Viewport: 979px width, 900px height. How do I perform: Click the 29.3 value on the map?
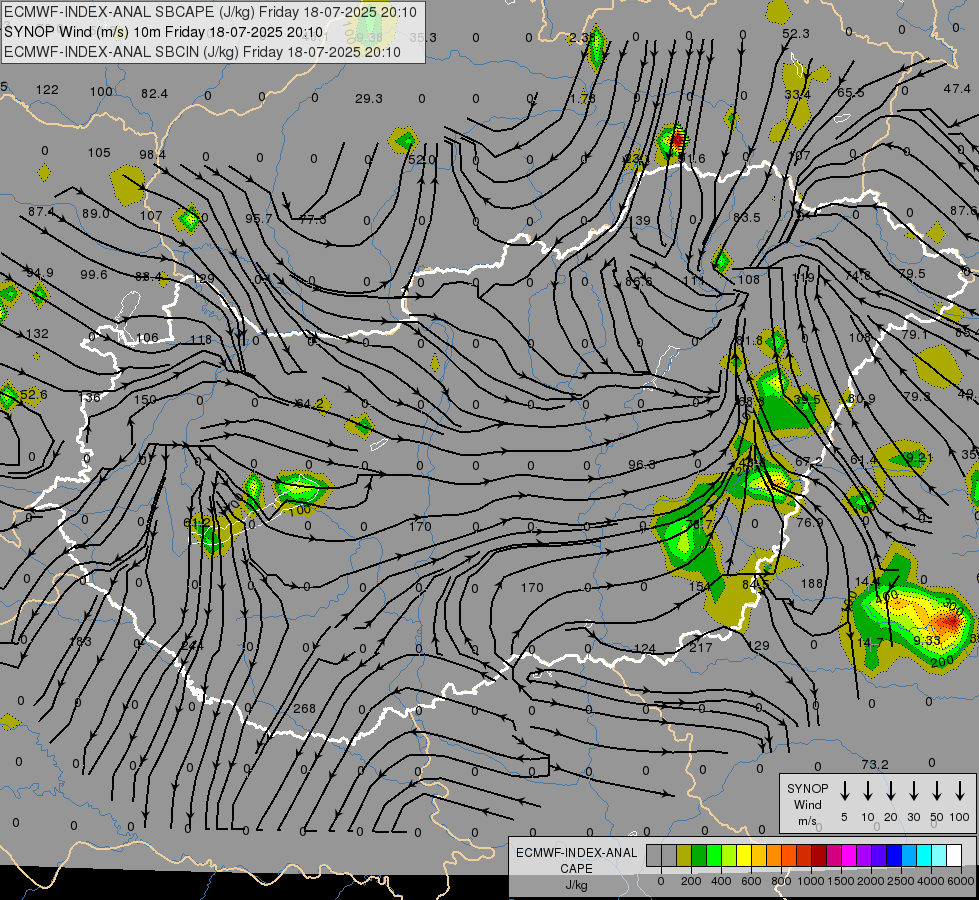368,99
